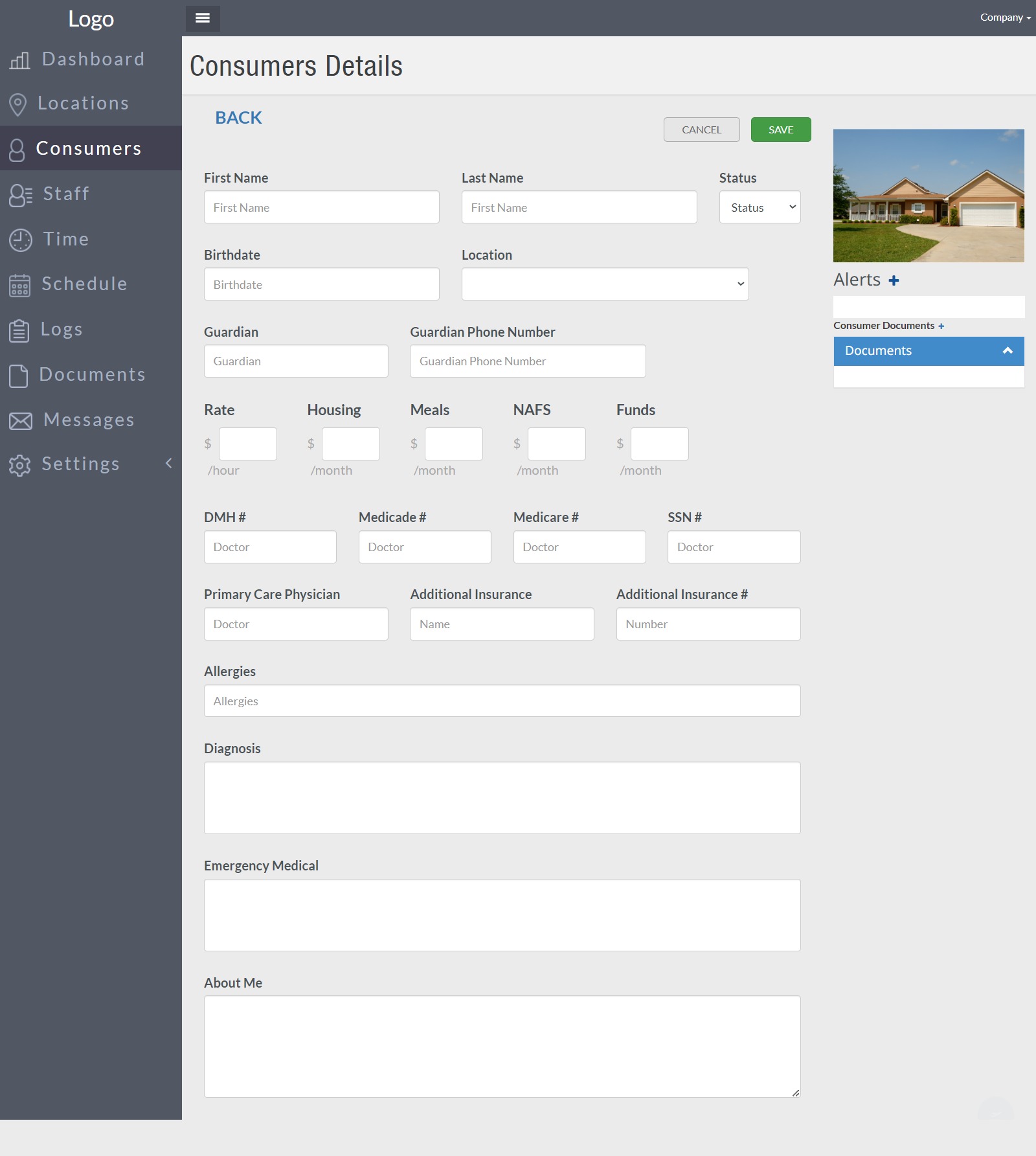The width and height of the screenshot is (1036, 1156).
Task: Click the house photo thumbnail
Action: (929, 196)
